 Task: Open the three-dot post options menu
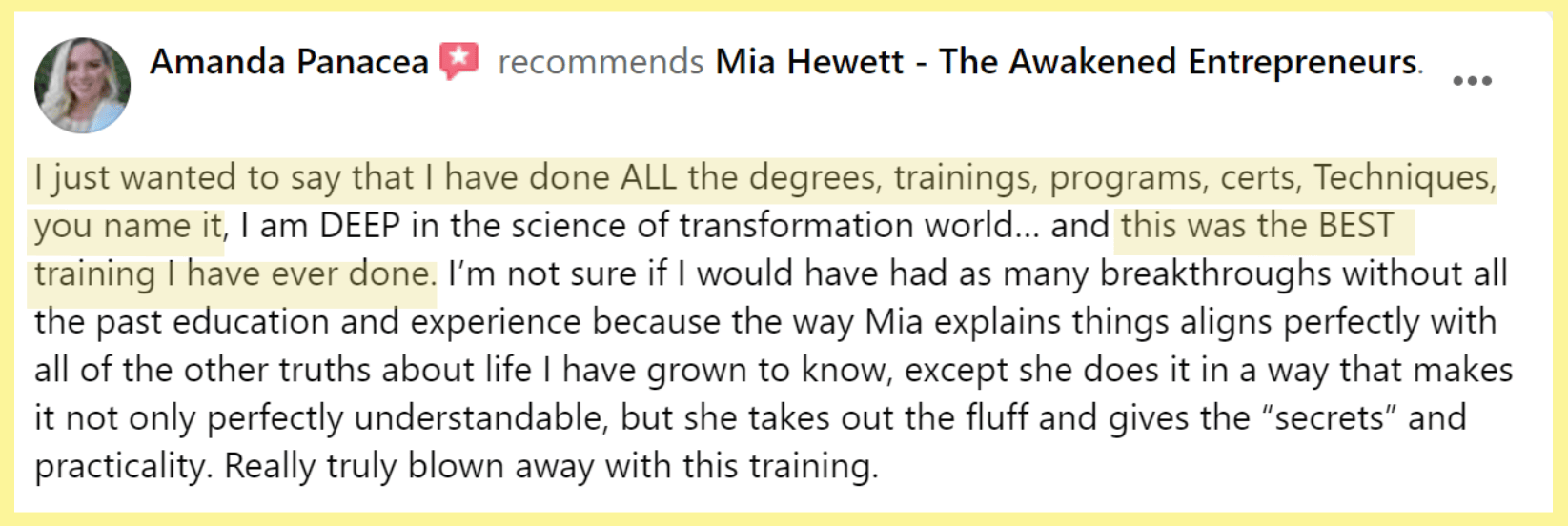pyautogui.click(x=1471, y=81)
